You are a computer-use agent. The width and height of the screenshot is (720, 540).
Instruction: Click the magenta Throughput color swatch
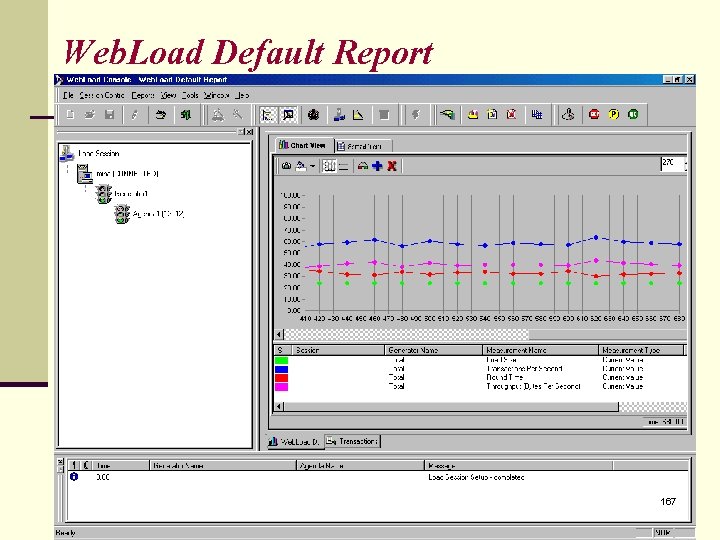281,387
